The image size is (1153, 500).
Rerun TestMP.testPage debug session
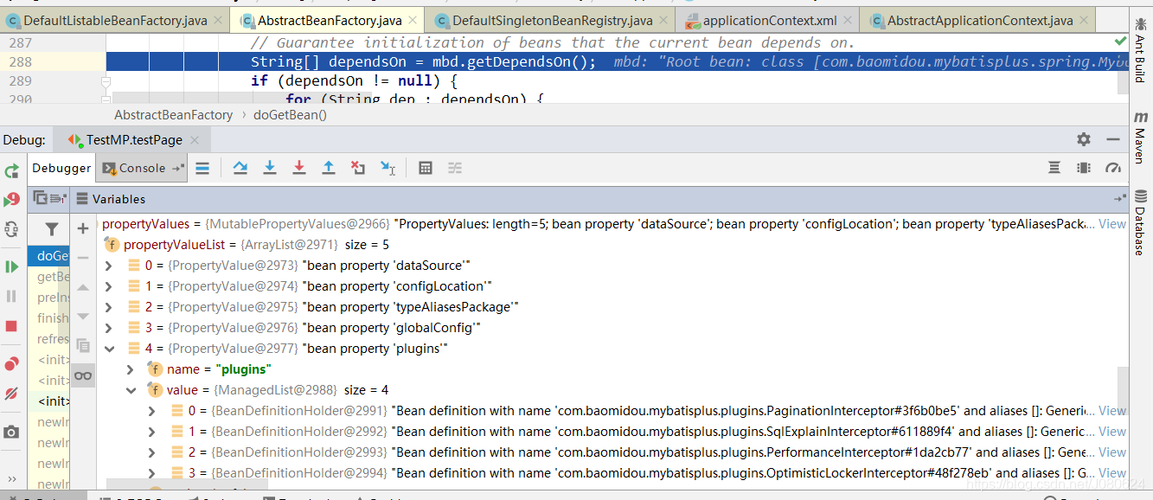pyautogui.click(x=11, y=171)
